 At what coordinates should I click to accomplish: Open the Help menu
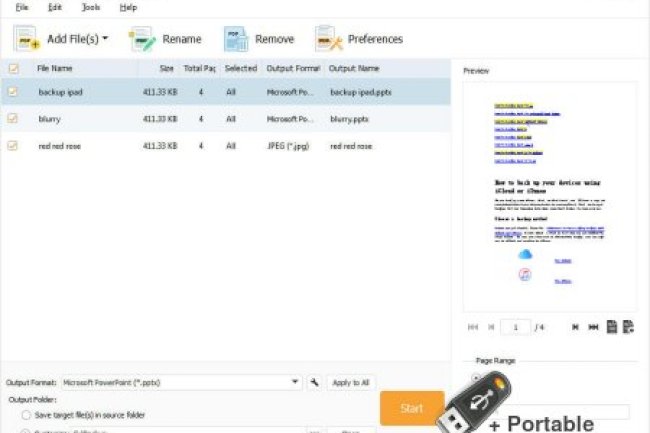(x=128, y=7)
